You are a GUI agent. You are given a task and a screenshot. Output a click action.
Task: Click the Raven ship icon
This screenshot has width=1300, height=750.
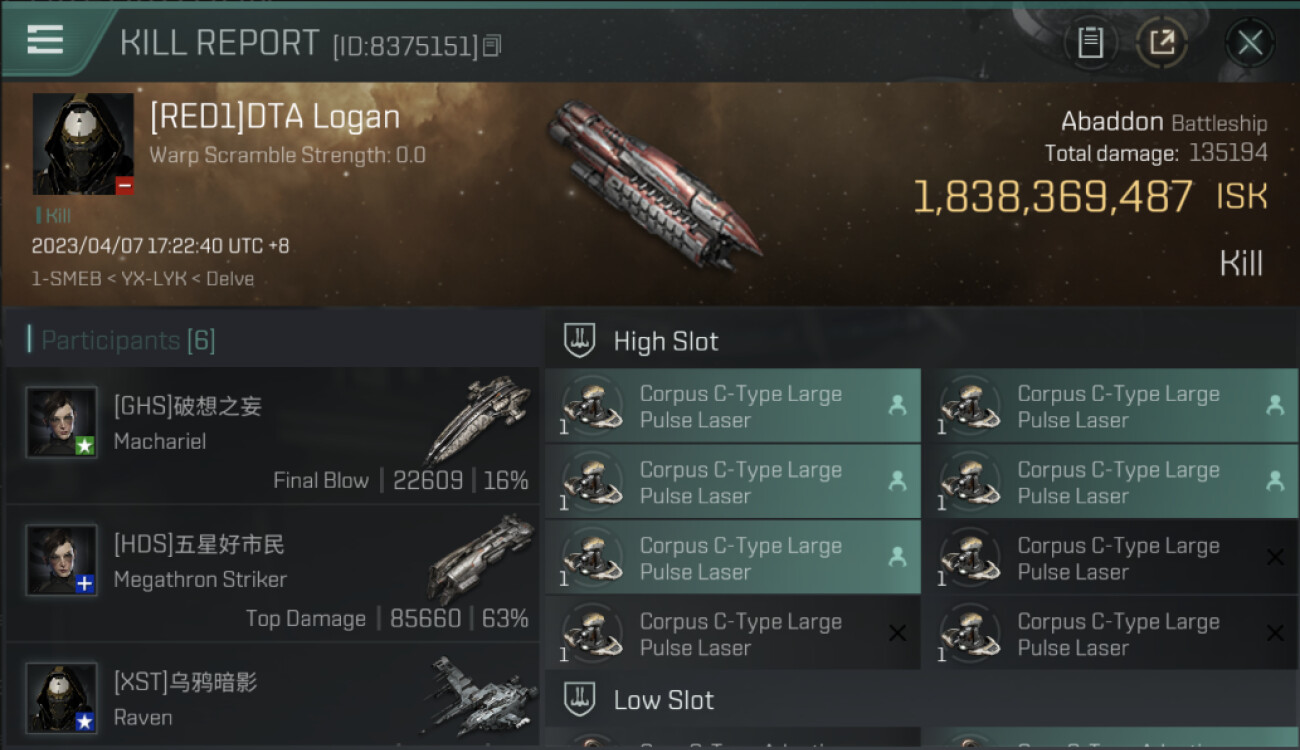pos(480,695)
